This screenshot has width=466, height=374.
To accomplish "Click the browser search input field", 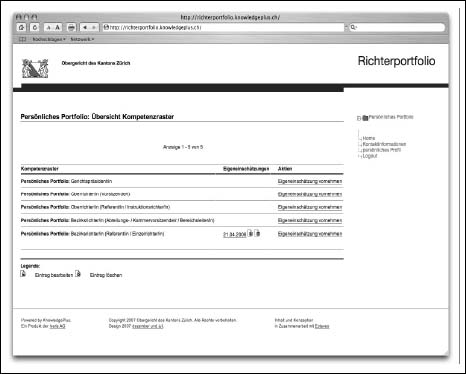I will pyautogui.click(x=397, y=27).
